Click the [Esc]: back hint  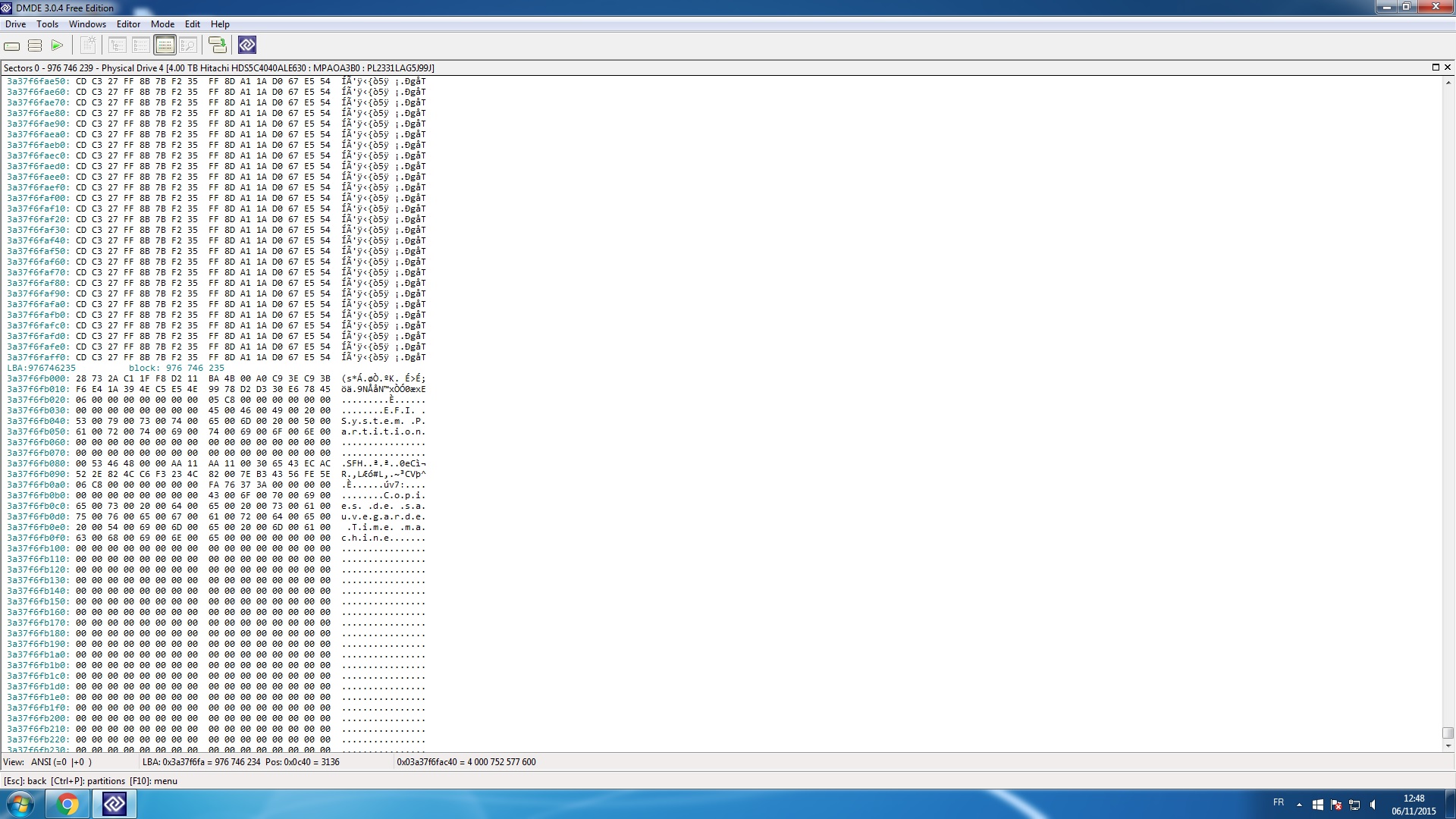25,781
